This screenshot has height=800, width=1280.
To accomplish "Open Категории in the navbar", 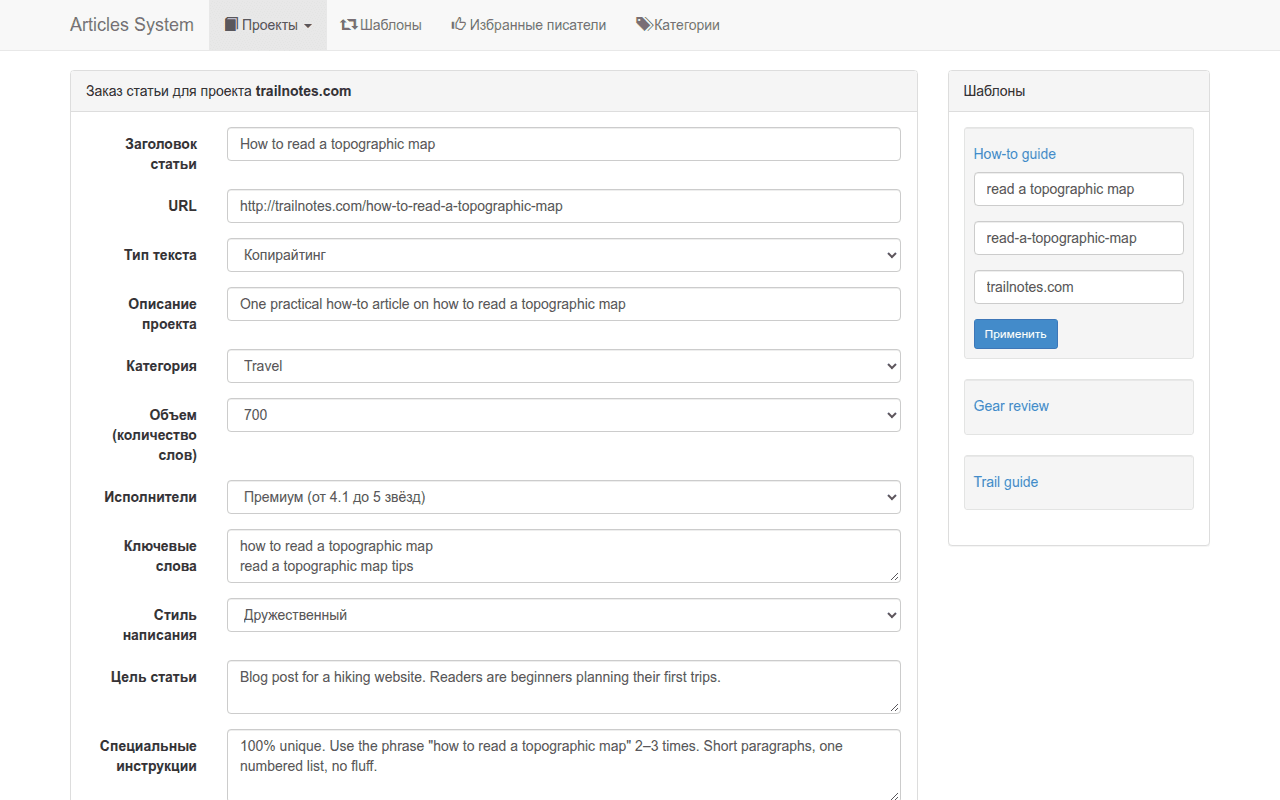I will click(678, 25).
